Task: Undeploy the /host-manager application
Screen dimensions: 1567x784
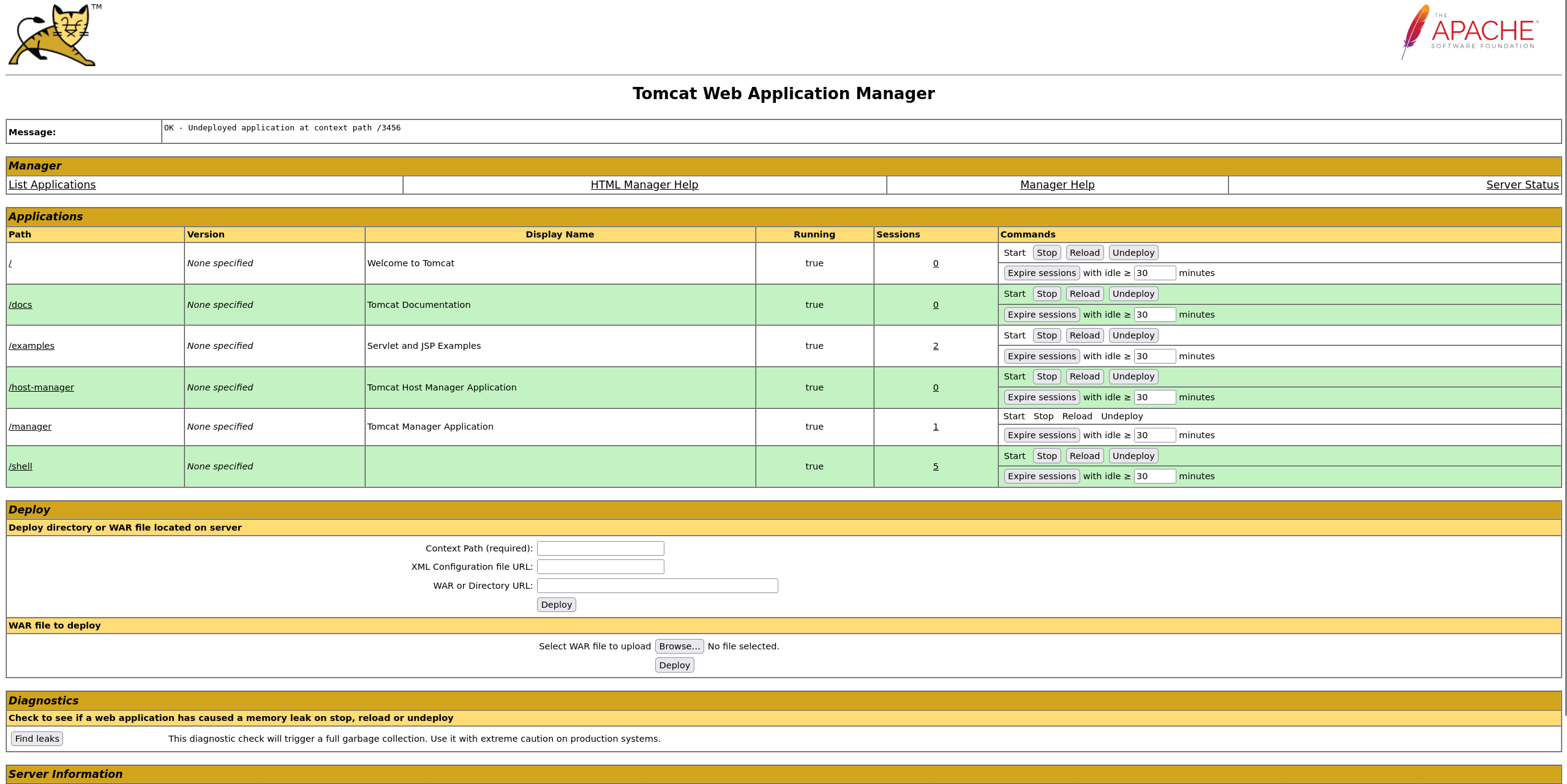Action: click(x=1133, y=376)
